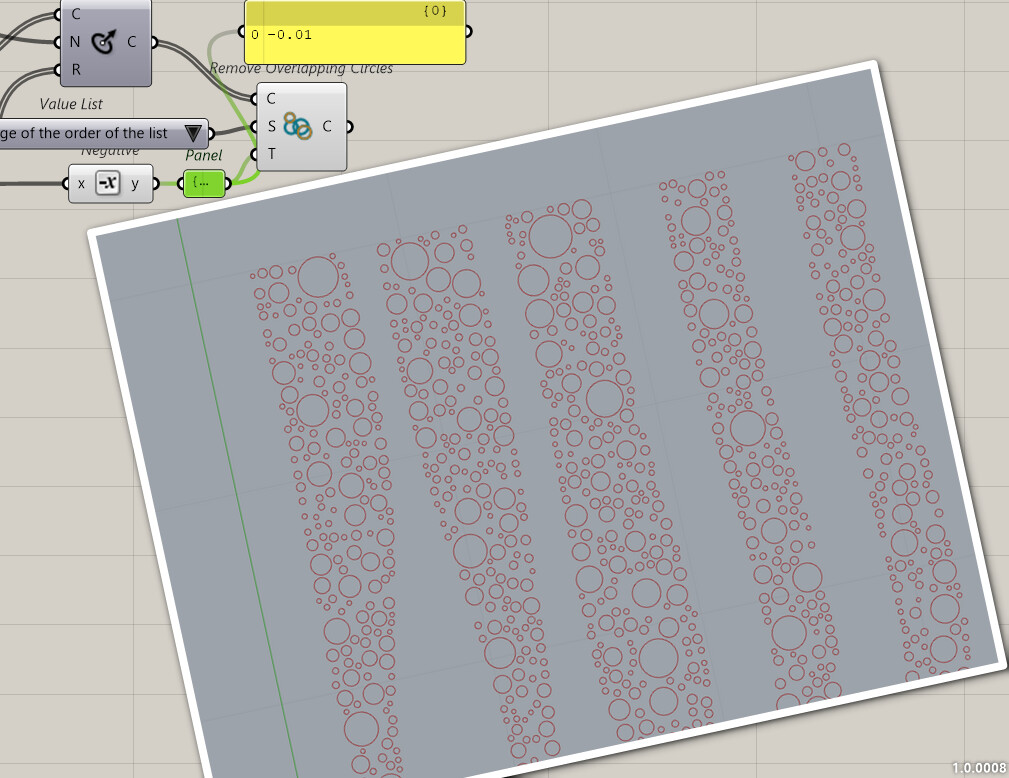Click the x input of Negative component

point(81,183)
